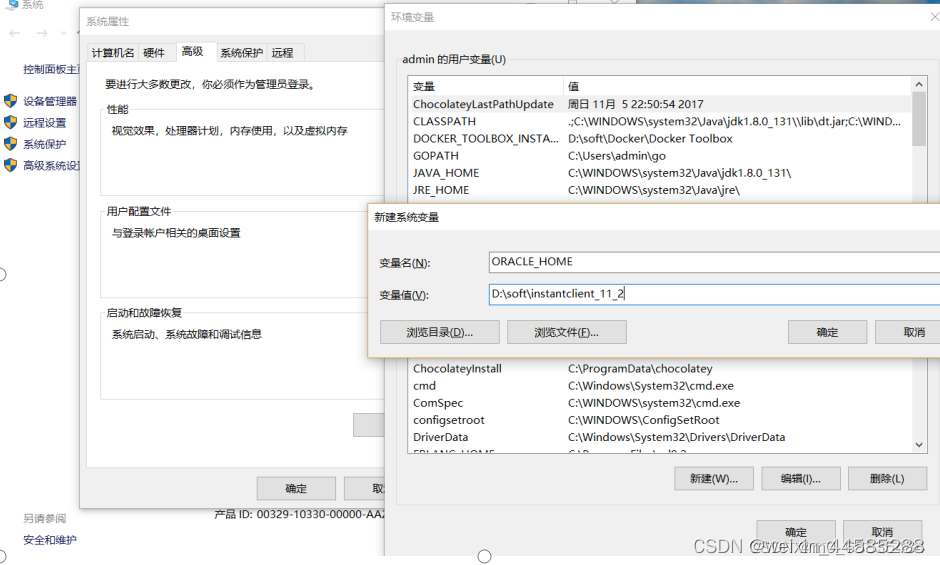Open the 系统保护 sidebar link
The width and height of the screenshot is (940, 565).
(x=44, y=145)
